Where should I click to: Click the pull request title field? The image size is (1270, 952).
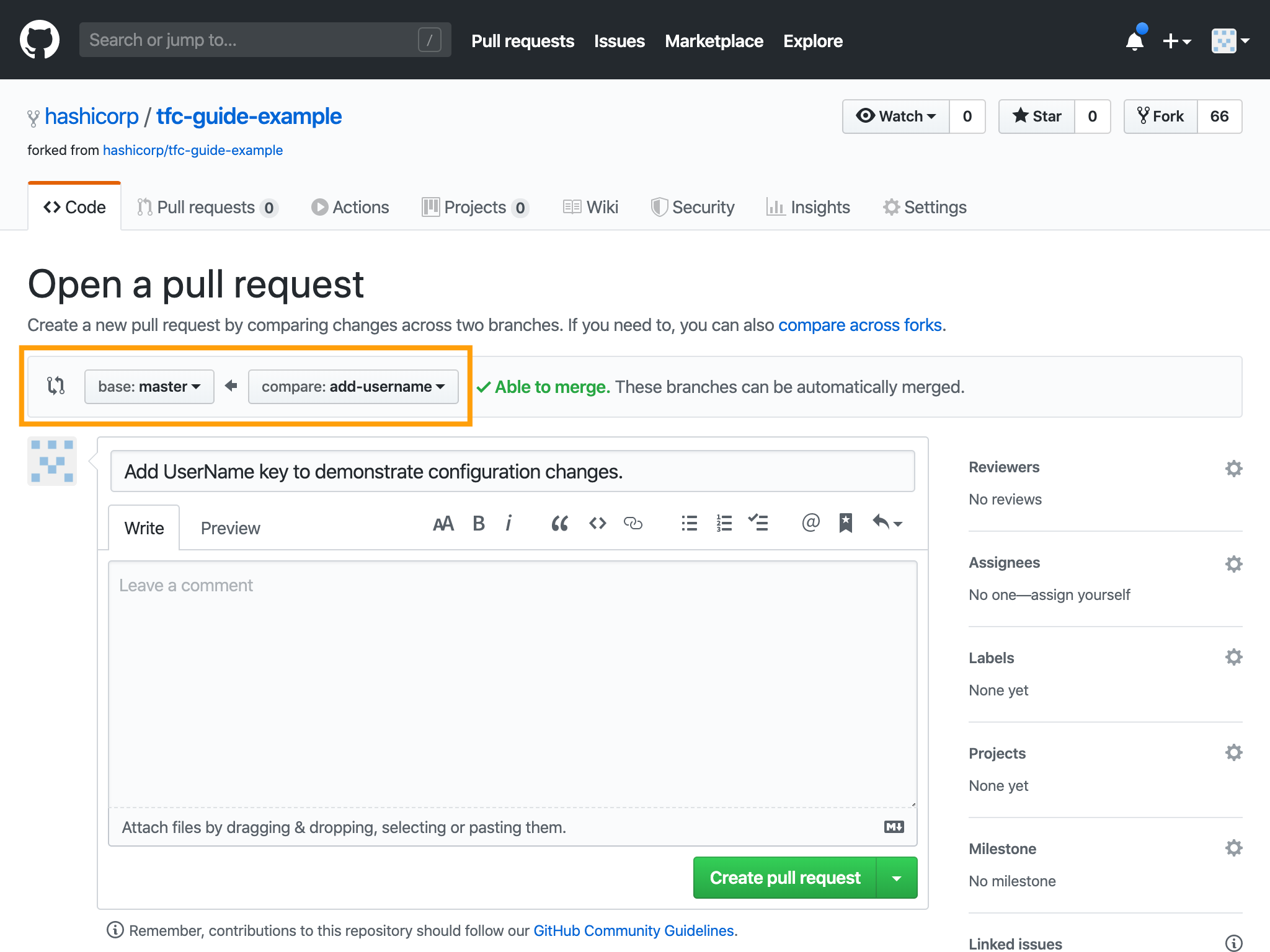(512, 472)
